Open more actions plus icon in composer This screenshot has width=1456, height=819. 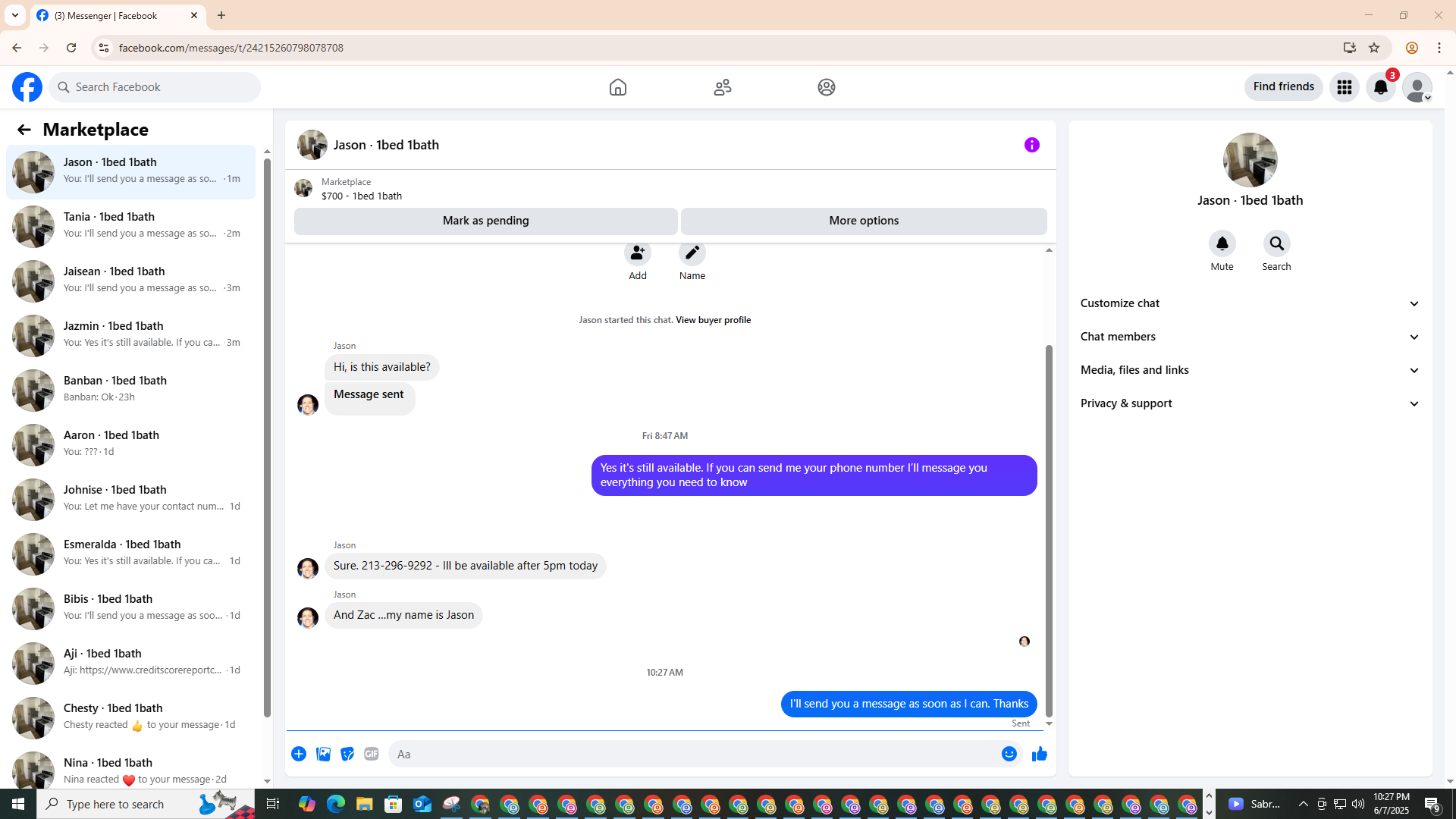click(x=299, y=754)
